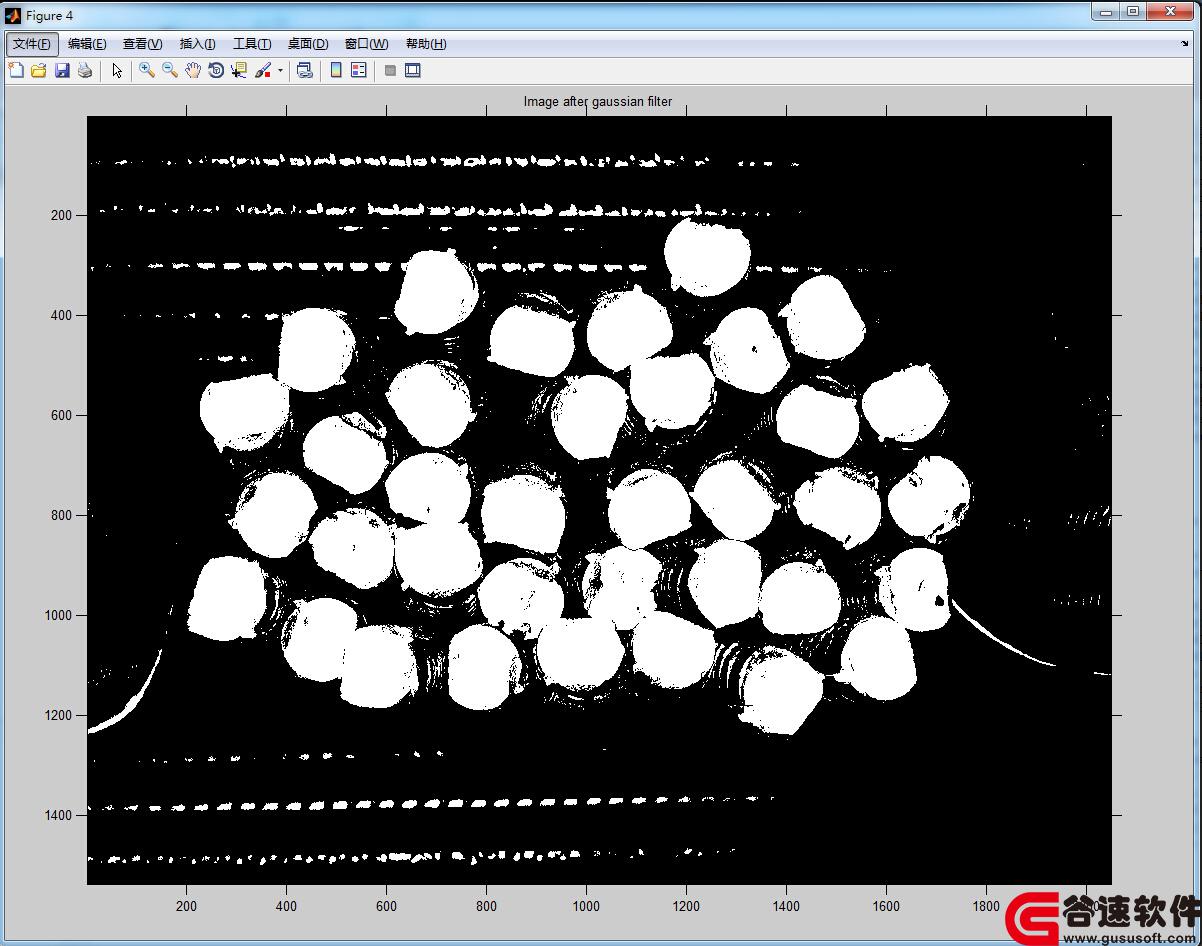Save the figure with the floppy disk icon
The image size is (1202, 946).
pyautogui.click(x=62, y=70)
